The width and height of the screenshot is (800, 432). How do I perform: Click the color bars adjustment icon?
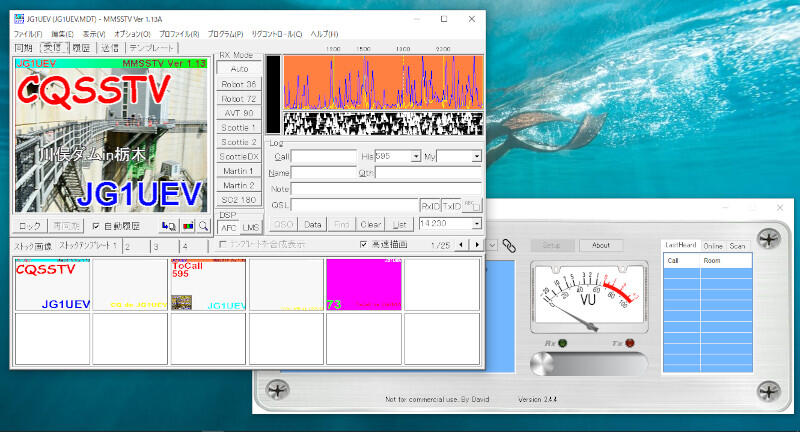click(x=188, y=226)
